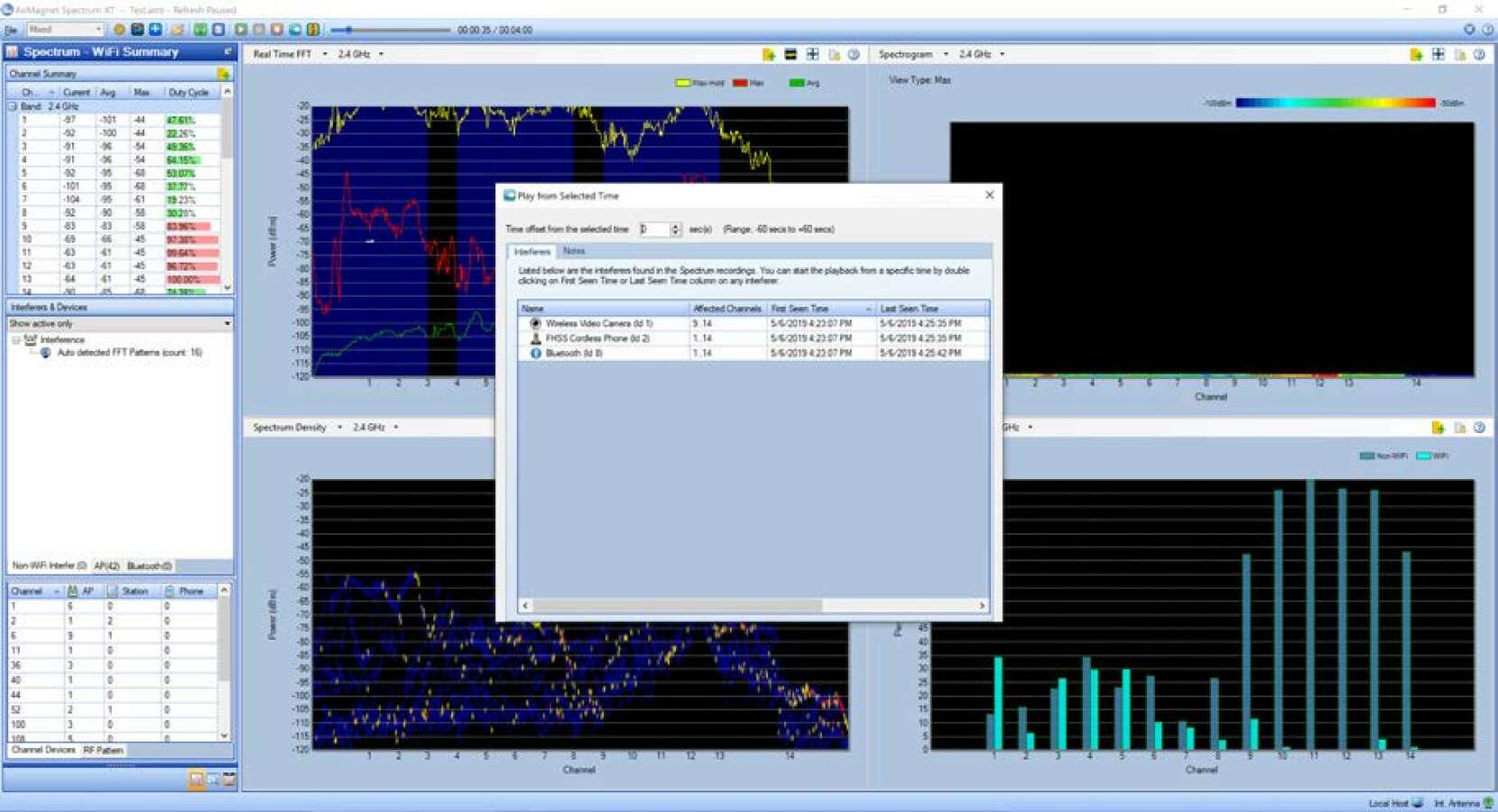The image size is (1498, 812).
Task: Click the Spectrogram color scale bar
Action: tap(1335, 103)
